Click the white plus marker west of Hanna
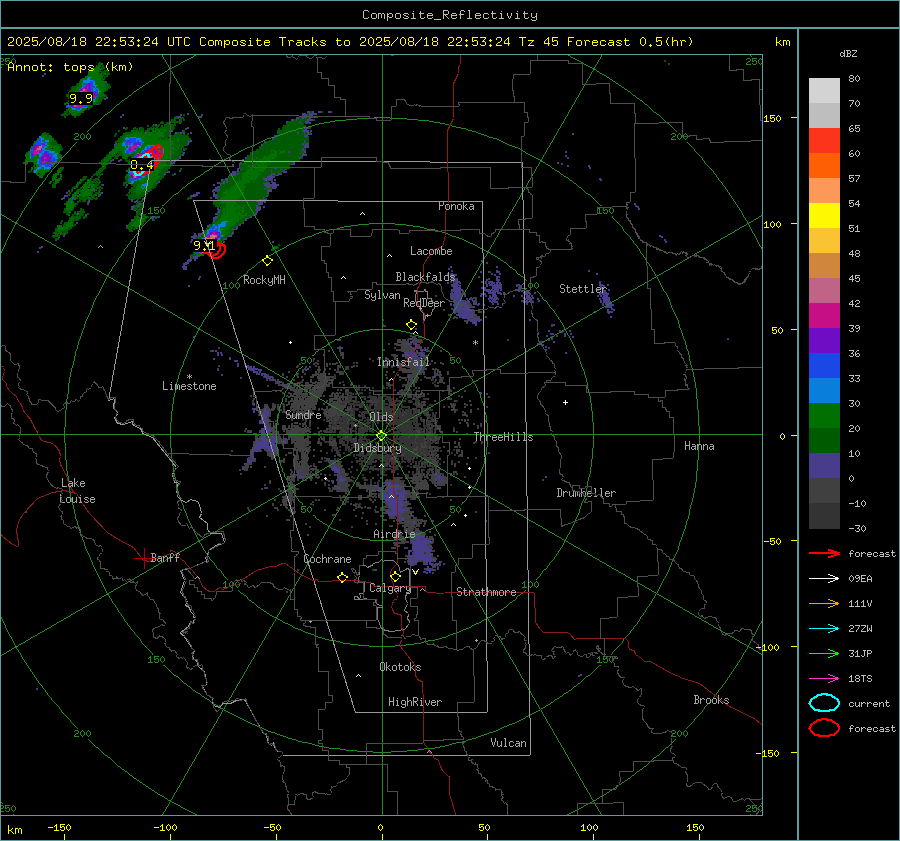Image resolution: width=900 pixels, height=841 pixels. (565, 402)
